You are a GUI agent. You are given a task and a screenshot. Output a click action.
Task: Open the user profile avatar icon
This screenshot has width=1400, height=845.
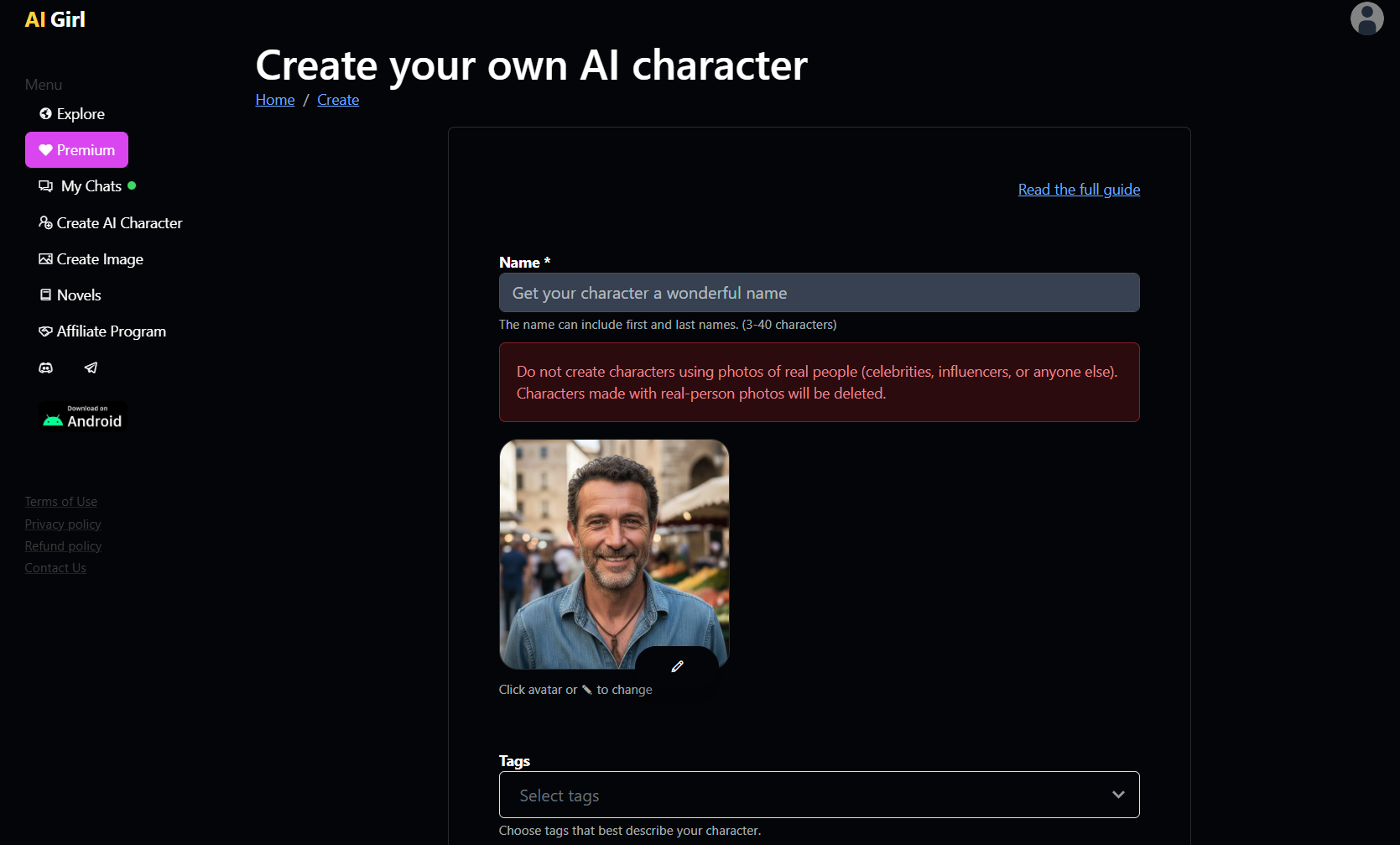[1366, 18]
